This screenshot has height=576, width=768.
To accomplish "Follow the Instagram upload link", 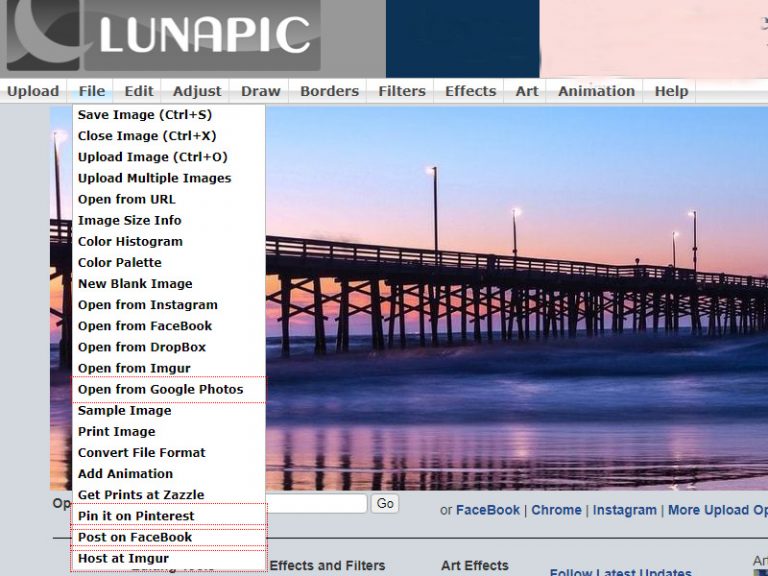I will pos(624,510).
